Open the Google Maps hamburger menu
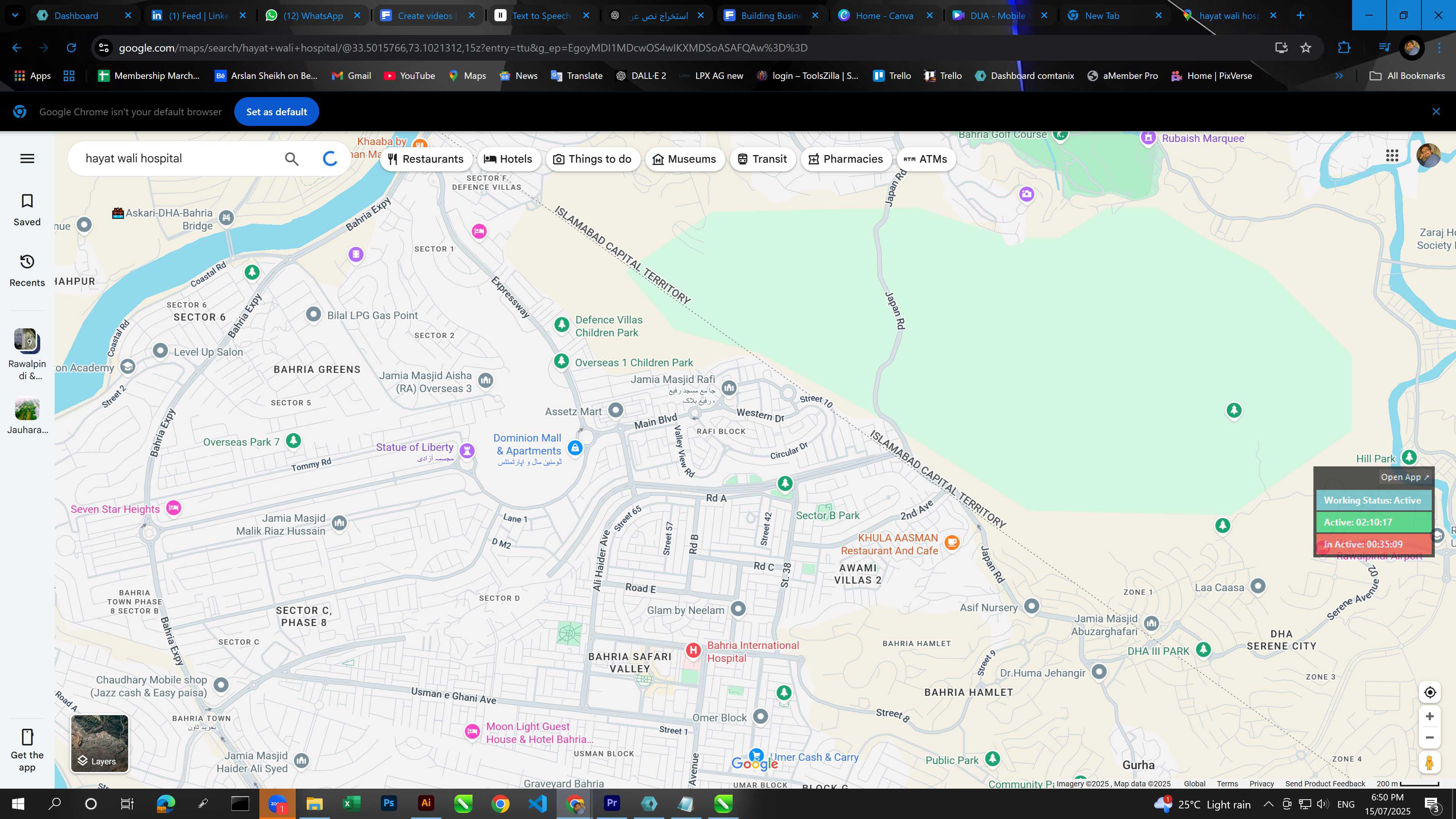The width and height of the screenshot is (1456, 819). point(27,158)
